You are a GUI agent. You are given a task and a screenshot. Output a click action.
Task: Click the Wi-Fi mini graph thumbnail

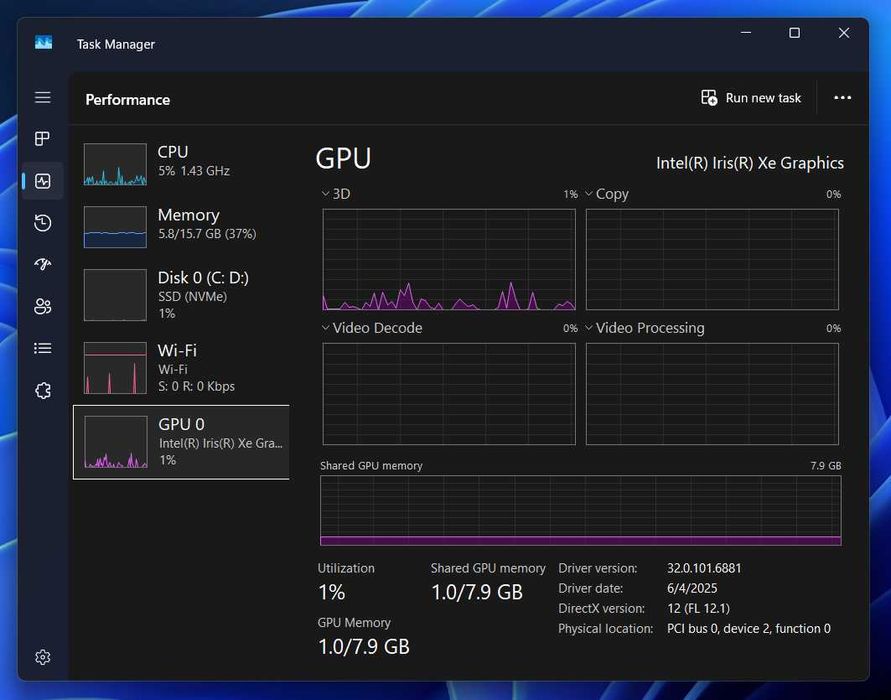[115, 368]
